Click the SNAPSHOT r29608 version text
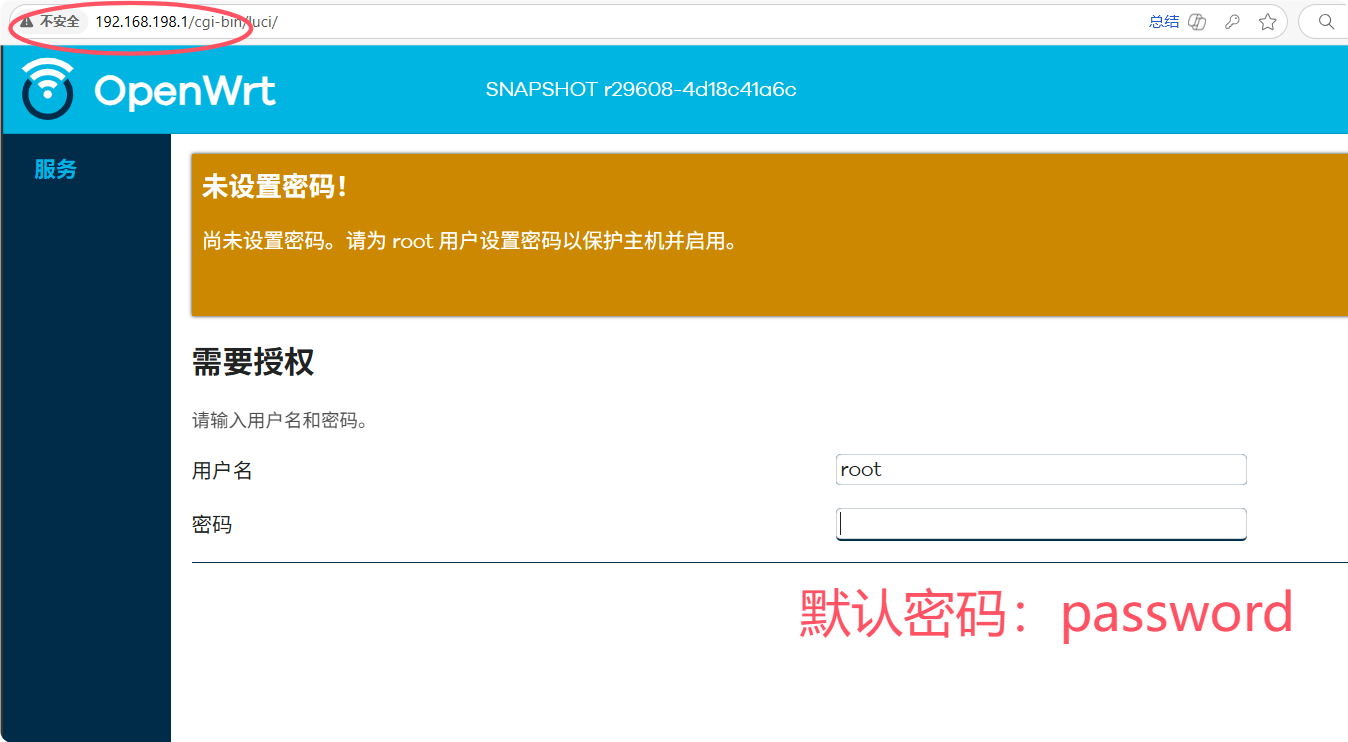The width and height of the screenshot is (1348, 742). click(x=640, y=90)
